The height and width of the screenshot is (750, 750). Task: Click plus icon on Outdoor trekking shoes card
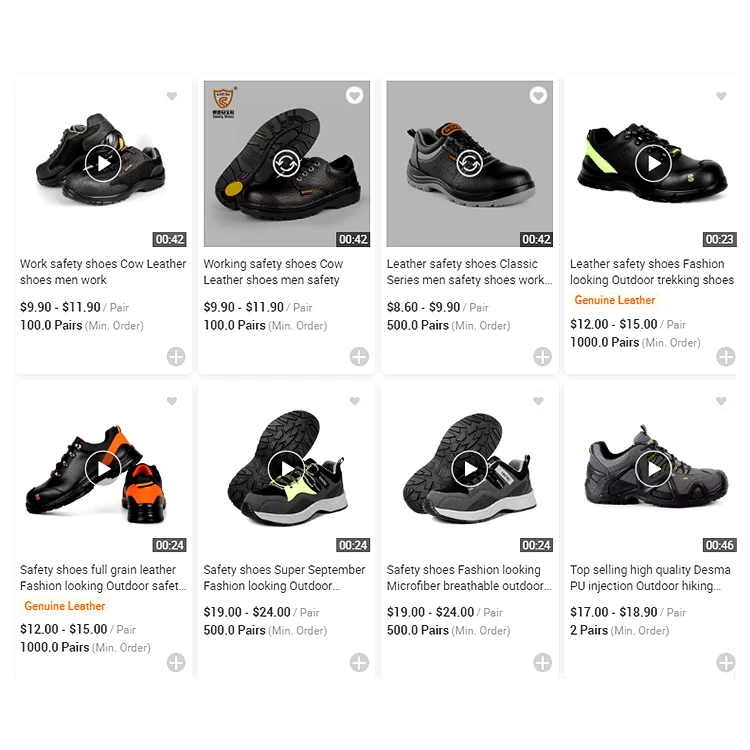point(726,356)
